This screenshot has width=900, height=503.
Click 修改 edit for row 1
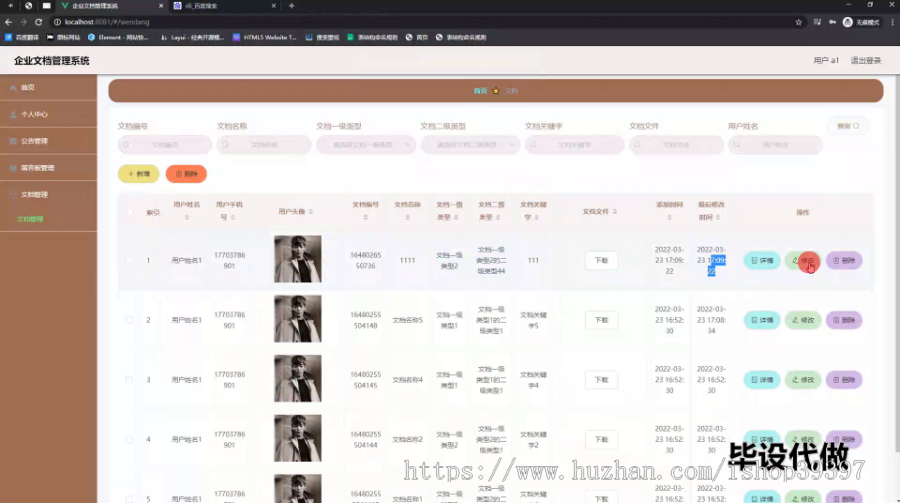coord(803,260)
